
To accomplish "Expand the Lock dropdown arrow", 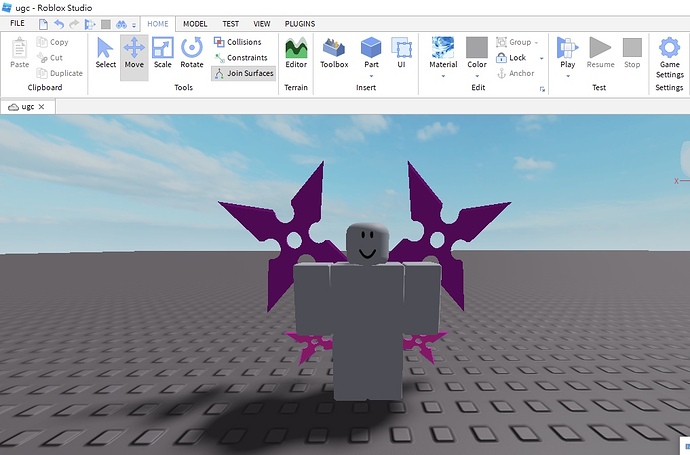I will (x=542, y=58).
